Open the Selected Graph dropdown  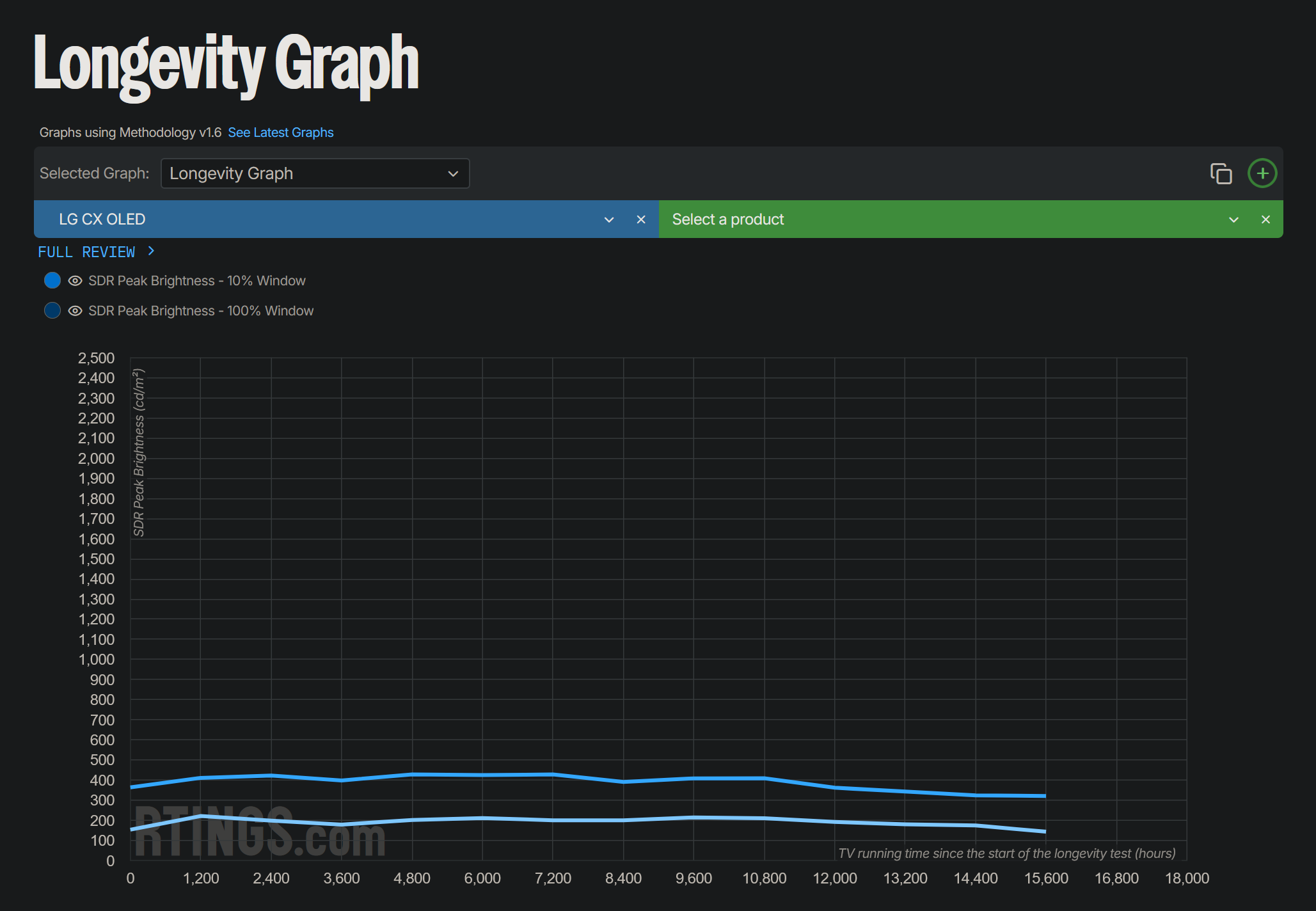click(x=315, y=173)
